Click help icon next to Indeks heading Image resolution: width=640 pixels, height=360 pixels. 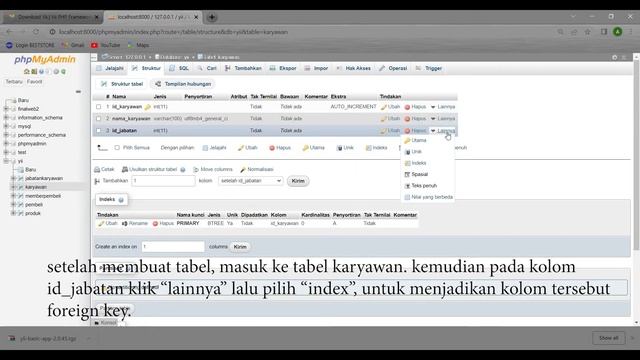point(121,200)
